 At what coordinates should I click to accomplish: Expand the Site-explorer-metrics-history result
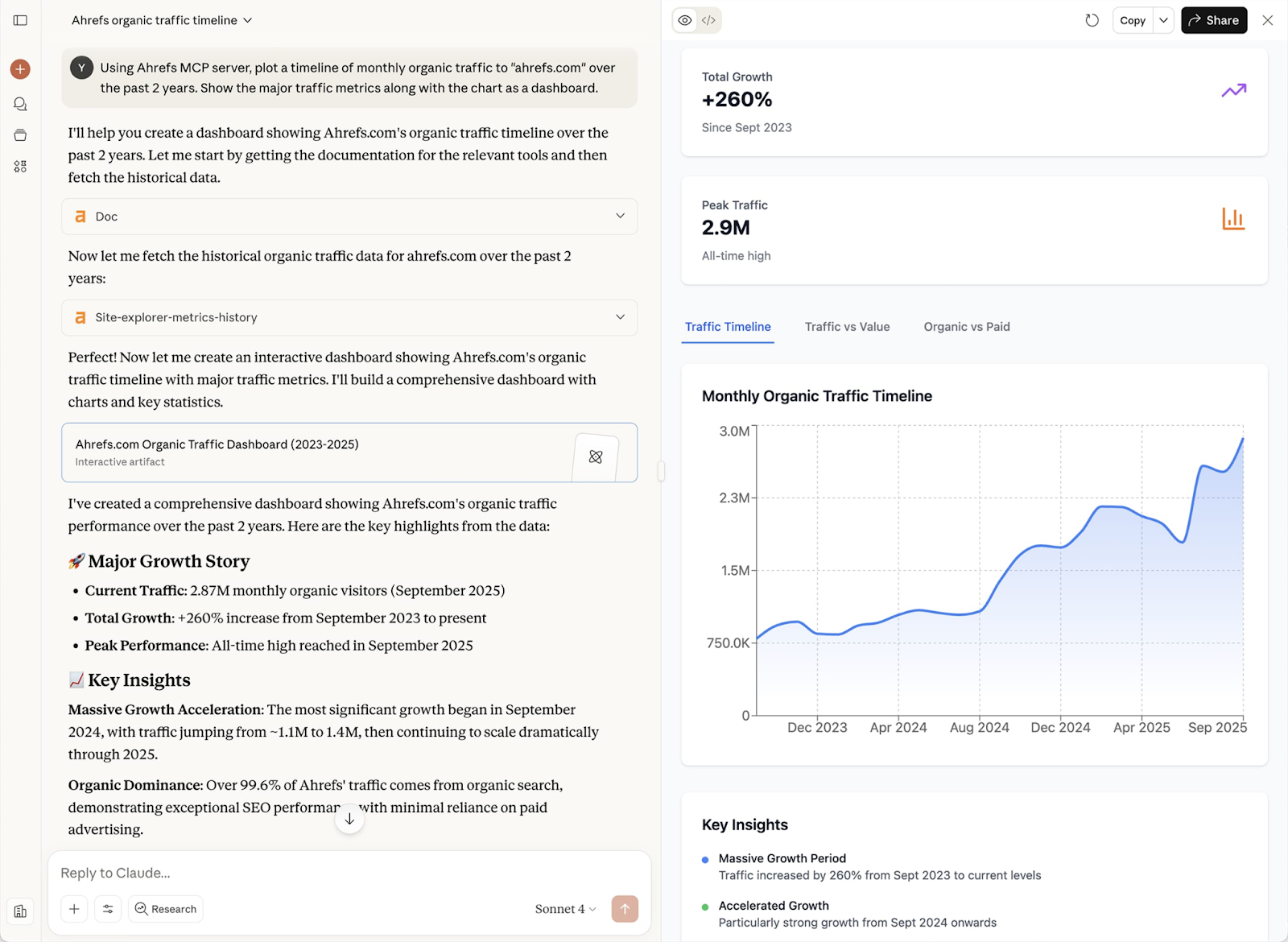pos(620,317)
